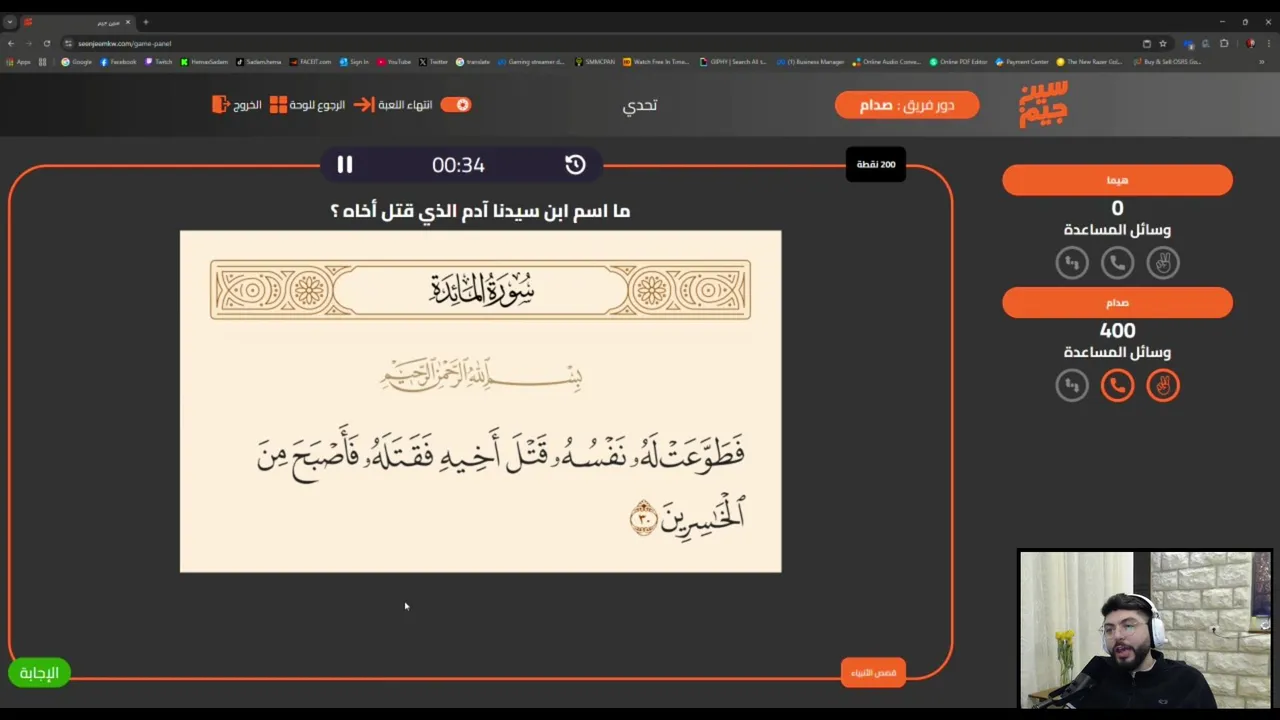Click the 00:34 timer display
Screen dimensions: 1280x720
(x=458, y=166)
